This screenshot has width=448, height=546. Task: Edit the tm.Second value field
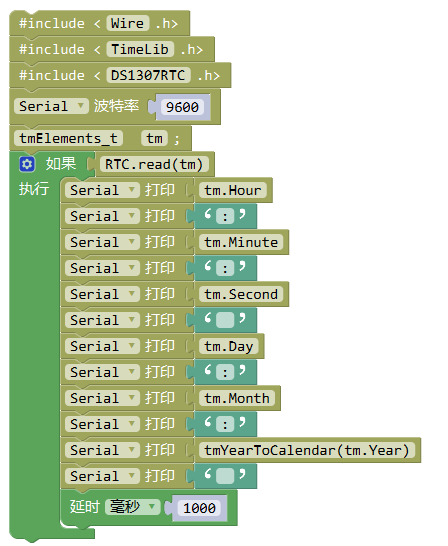241,294
